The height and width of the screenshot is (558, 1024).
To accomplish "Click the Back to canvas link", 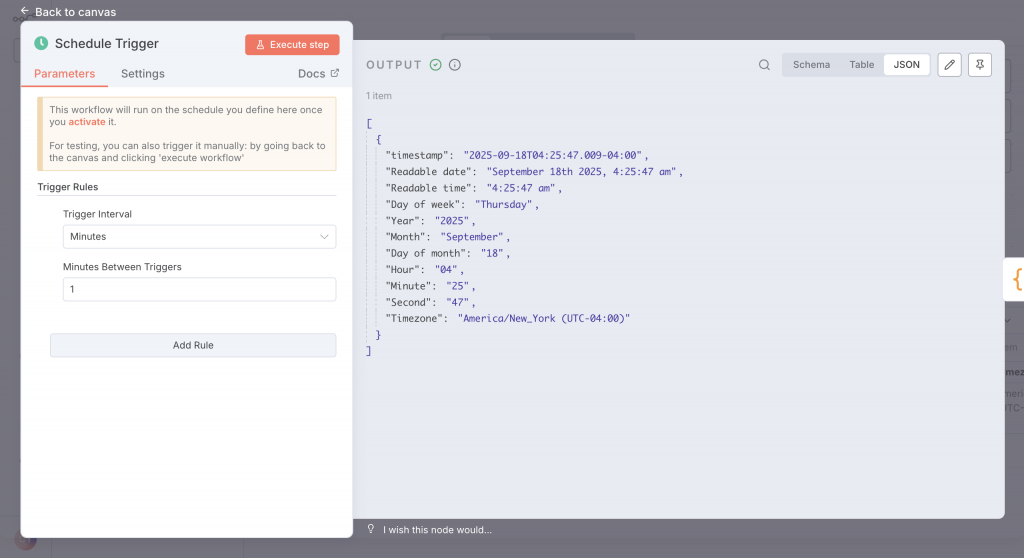I will point(75,12).
